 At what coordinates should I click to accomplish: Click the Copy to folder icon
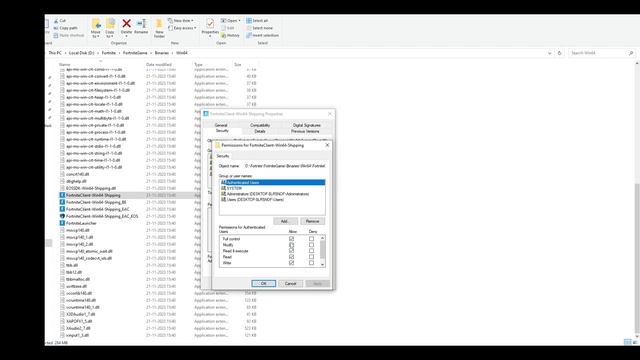[110, 24]
